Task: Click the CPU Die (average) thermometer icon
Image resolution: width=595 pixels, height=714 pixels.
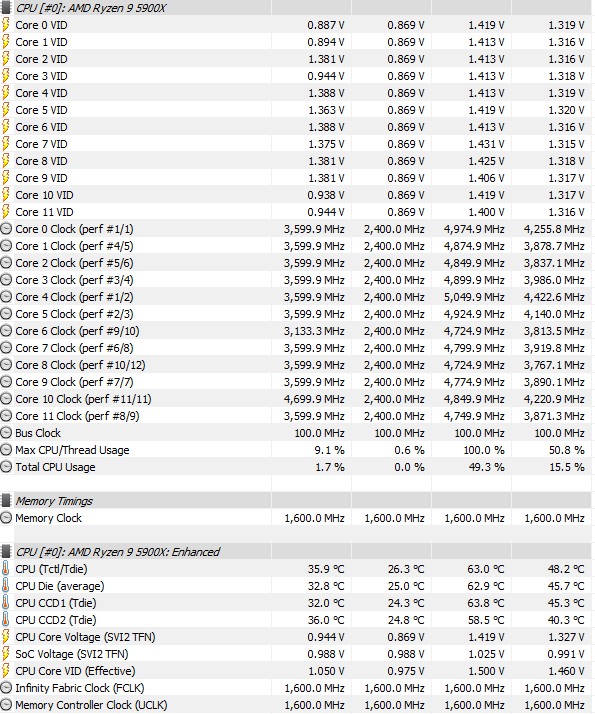Action: coord(5,586)
